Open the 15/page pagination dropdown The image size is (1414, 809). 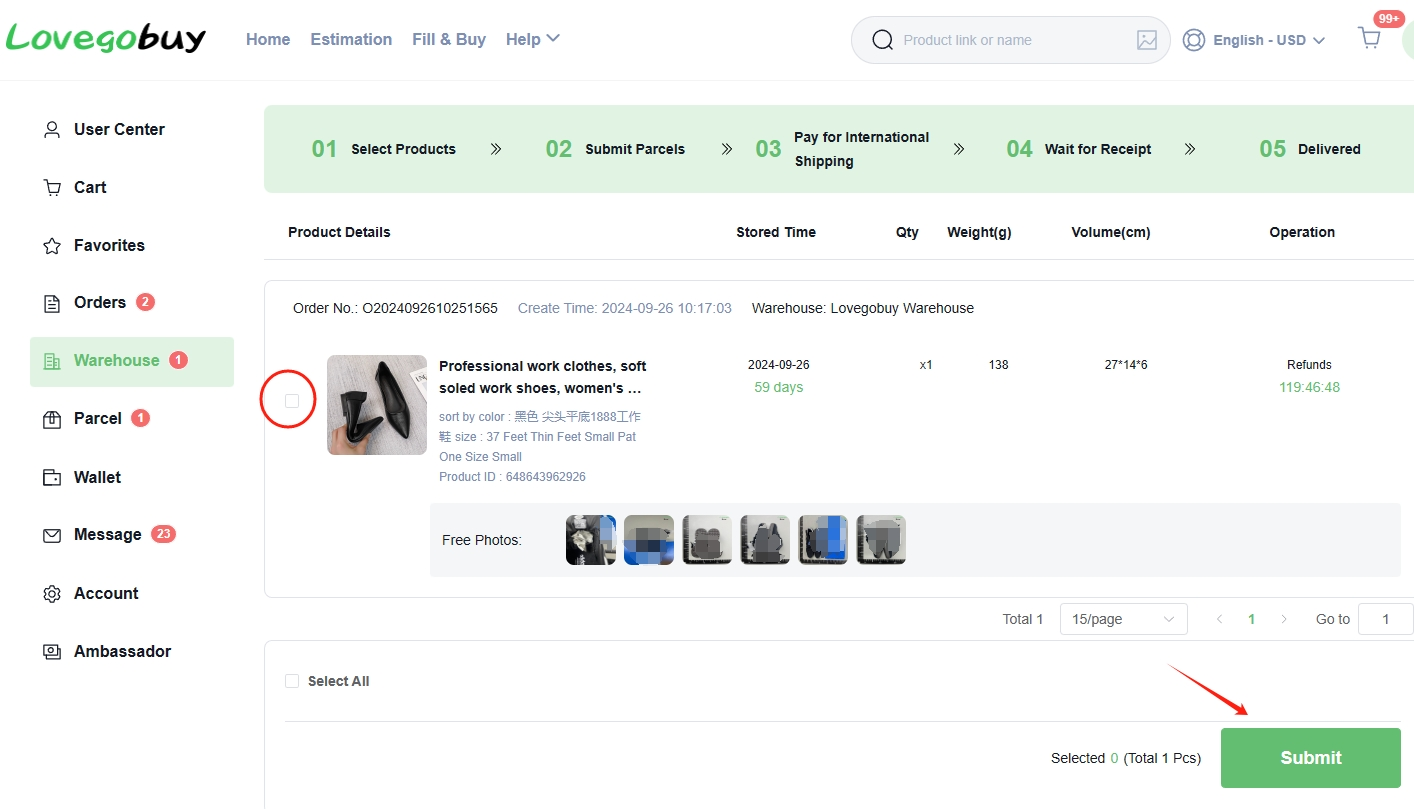pyautogui.click(x=1124, y=619)
